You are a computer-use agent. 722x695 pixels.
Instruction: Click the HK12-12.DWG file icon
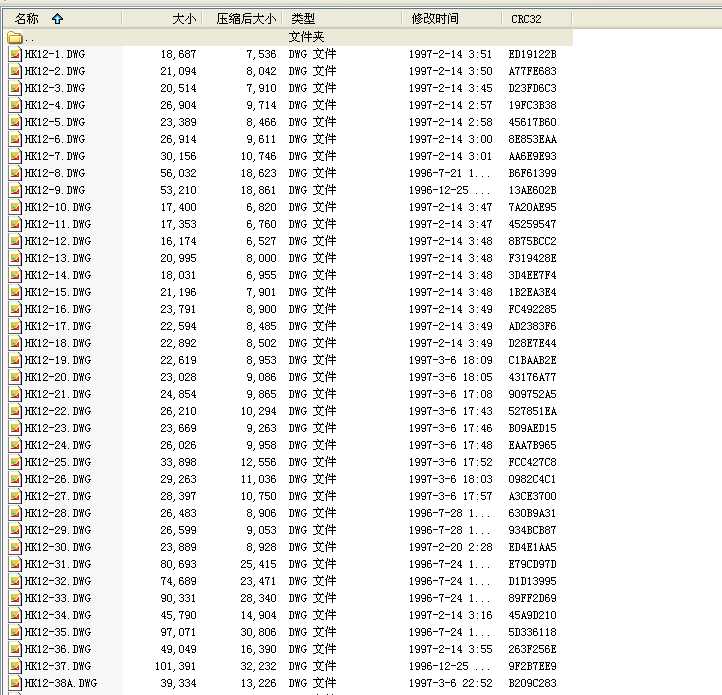pos(15,241)
